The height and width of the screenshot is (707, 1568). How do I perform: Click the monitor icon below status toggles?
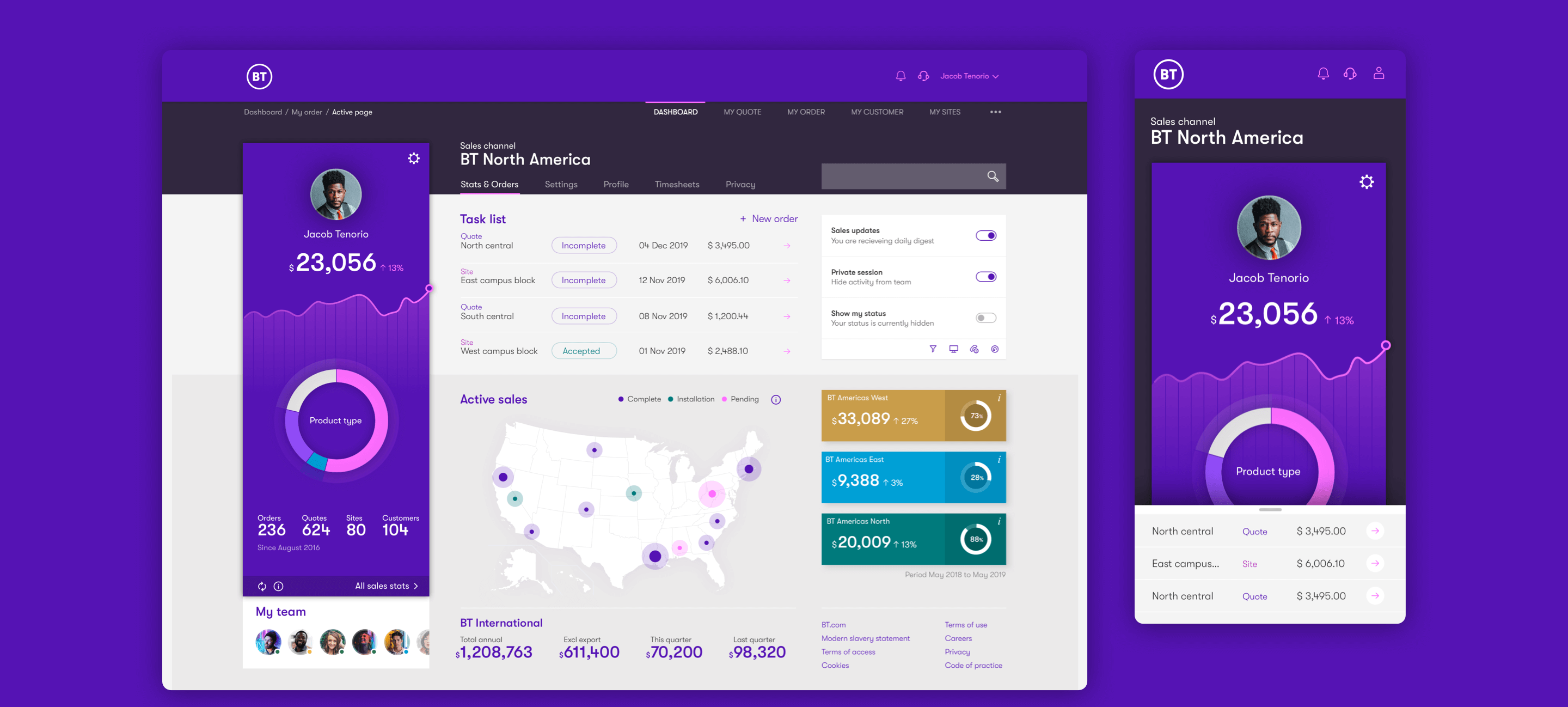[953, 349]
